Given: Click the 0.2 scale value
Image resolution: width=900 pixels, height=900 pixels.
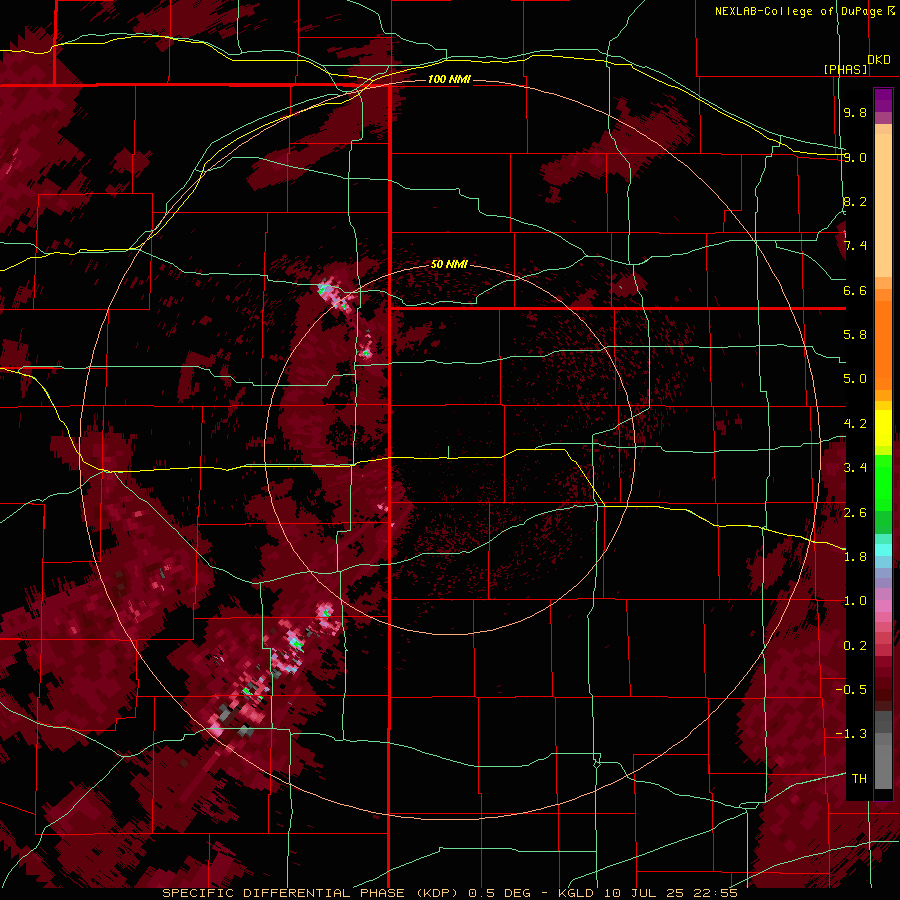Looking at the screenshot, I should click(855, 646).
